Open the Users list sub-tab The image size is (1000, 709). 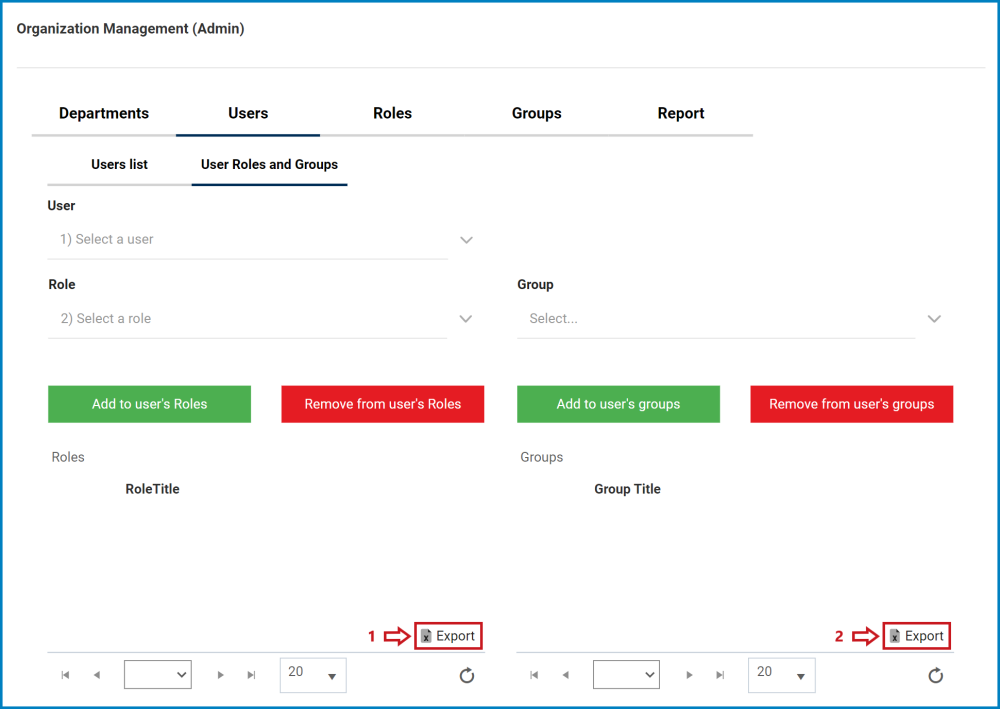[x=119, y=164]
